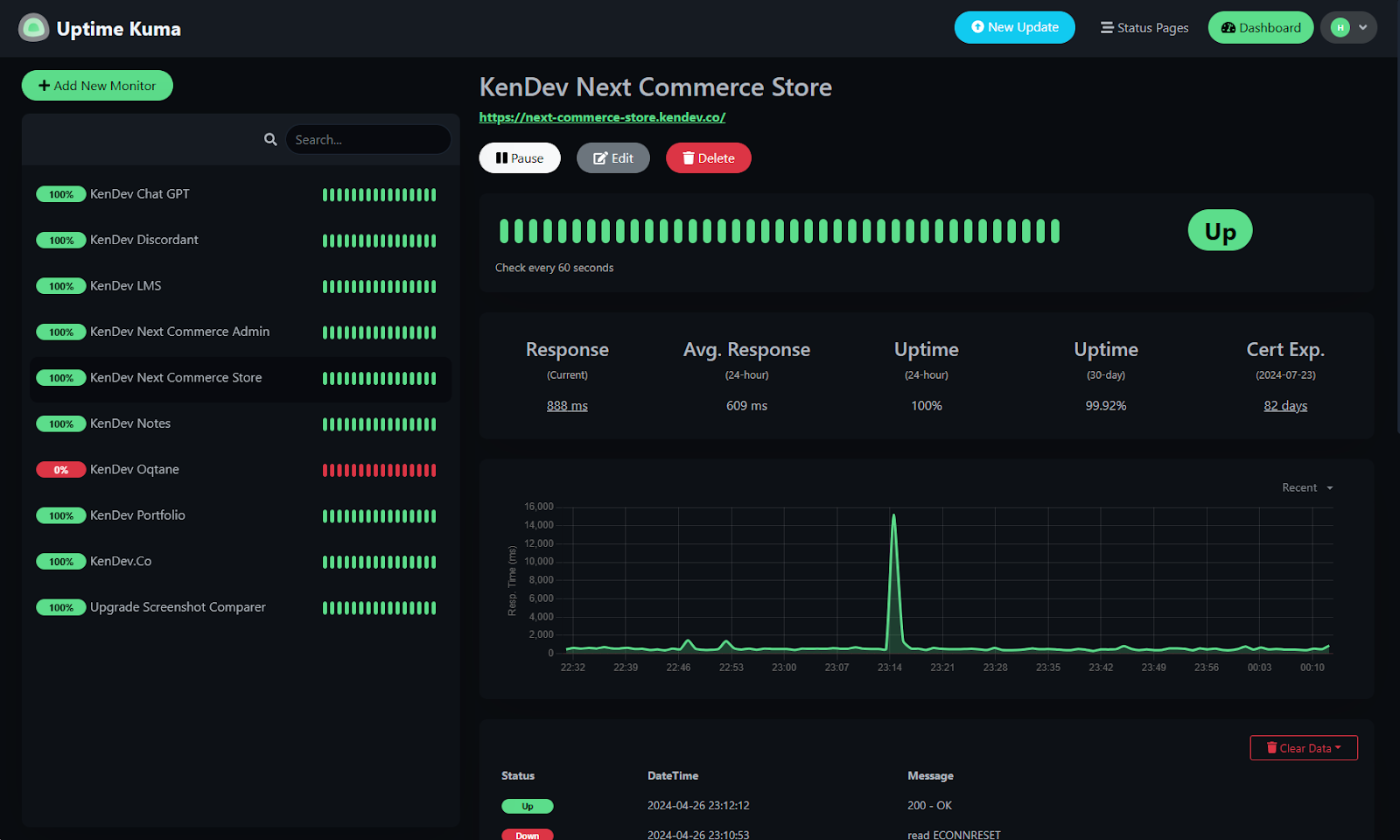Select KenDev.Co monitor

(241, 562)
